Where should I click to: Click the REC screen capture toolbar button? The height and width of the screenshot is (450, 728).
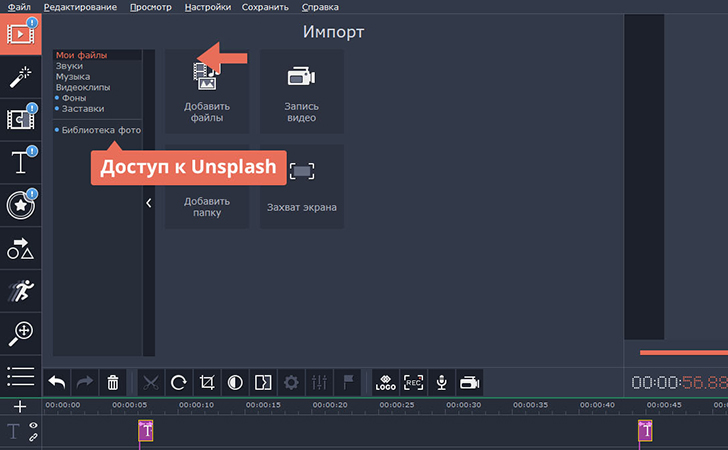pos(413,383)
